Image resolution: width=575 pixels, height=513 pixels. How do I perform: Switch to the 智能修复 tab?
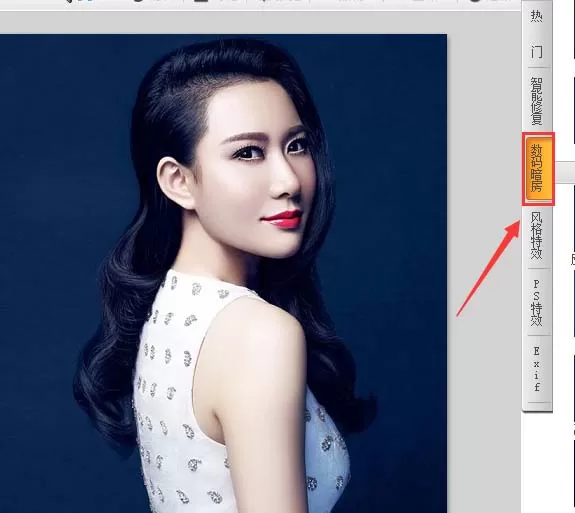[x=537, y=100]
